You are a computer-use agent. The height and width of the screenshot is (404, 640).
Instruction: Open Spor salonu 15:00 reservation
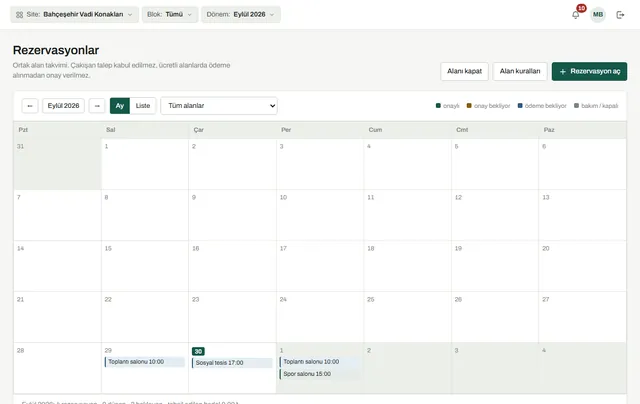pos(320,374)
